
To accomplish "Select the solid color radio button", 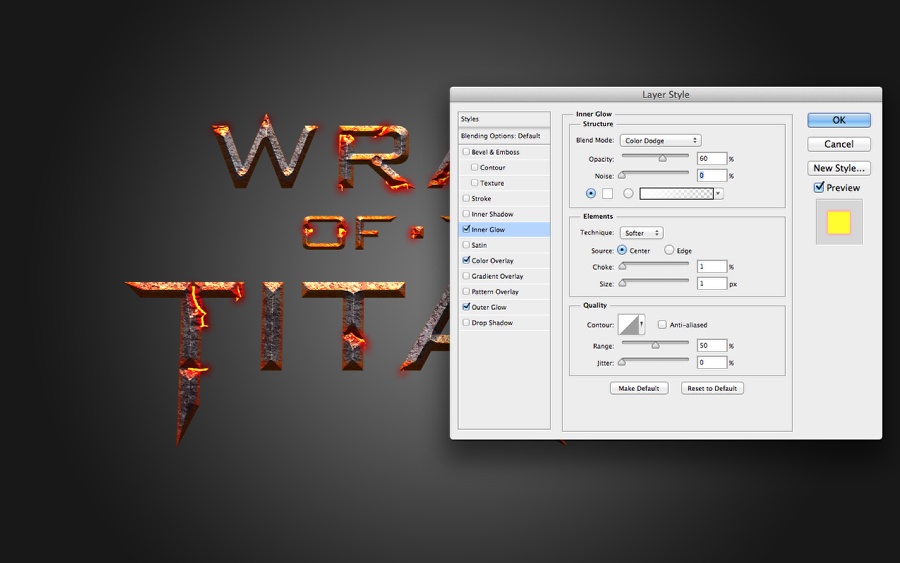I will pos(591,193).
